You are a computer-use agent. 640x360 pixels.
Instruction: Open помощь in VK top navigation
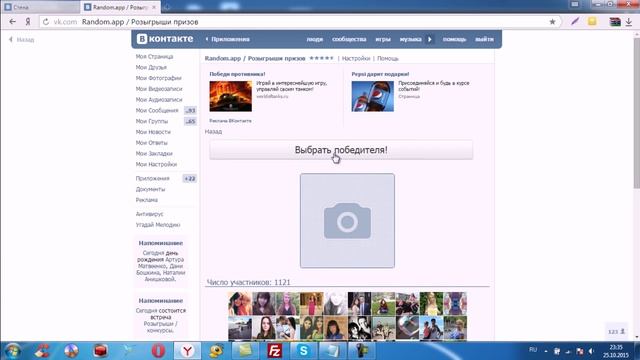454,39
